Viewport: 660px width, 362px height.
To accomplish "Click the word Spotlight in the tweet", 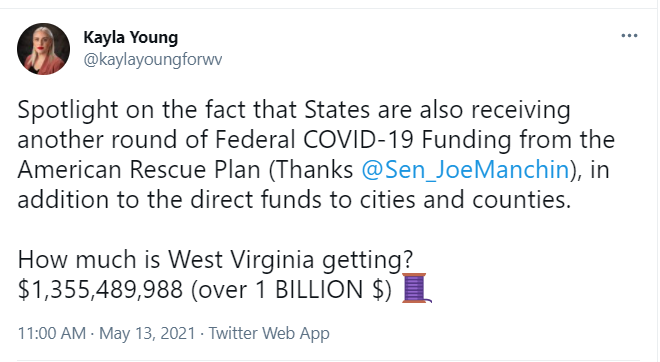I will point(68,110).
